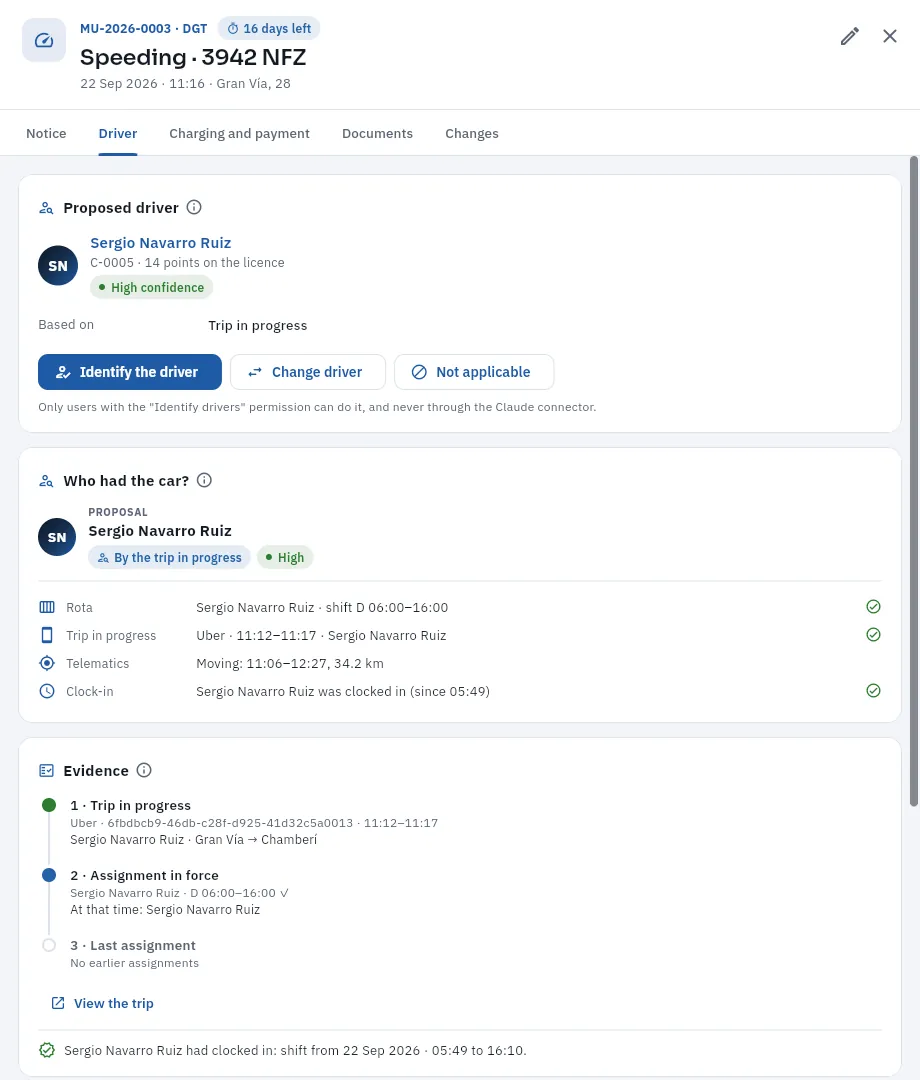Show info tooltip for Who had the car
The width and height of the screenshot is (920, 1080).
point(205,480)
